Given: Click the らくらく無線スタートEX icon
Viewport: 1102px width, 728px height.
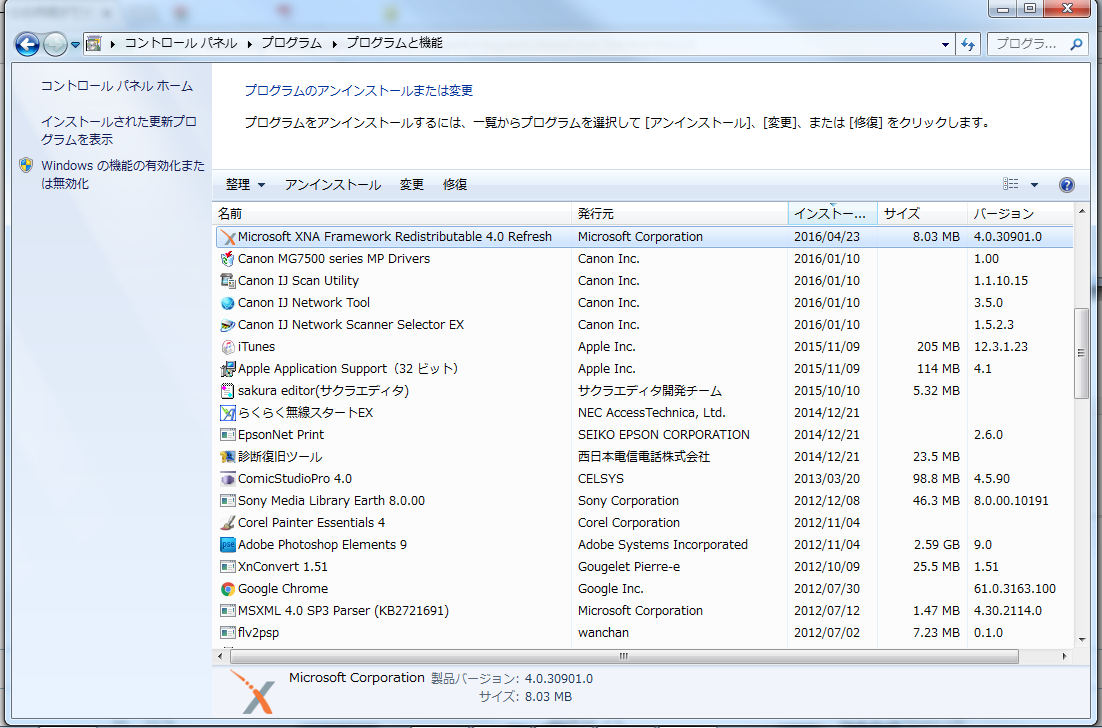Looking at the screenshot, I should (x=228, y=413).
